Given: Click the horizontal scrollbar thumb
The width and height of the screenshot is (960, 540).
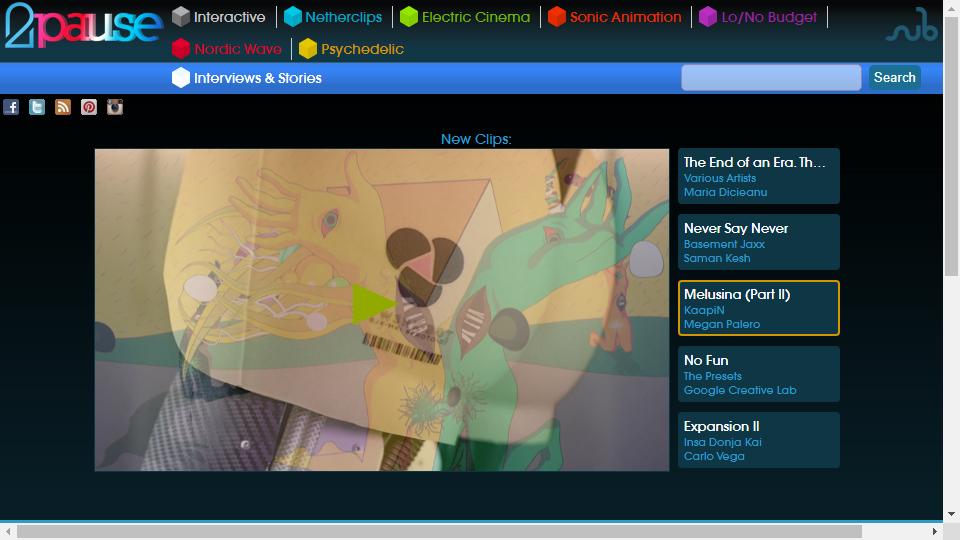Looking at the screenshot, I should (439, 531).
